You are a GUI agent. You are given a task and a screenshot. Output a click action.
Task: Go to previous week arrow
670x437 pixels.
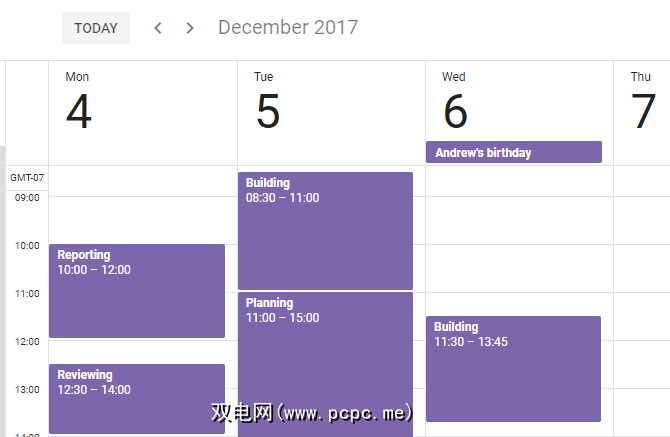click(158, 28)
